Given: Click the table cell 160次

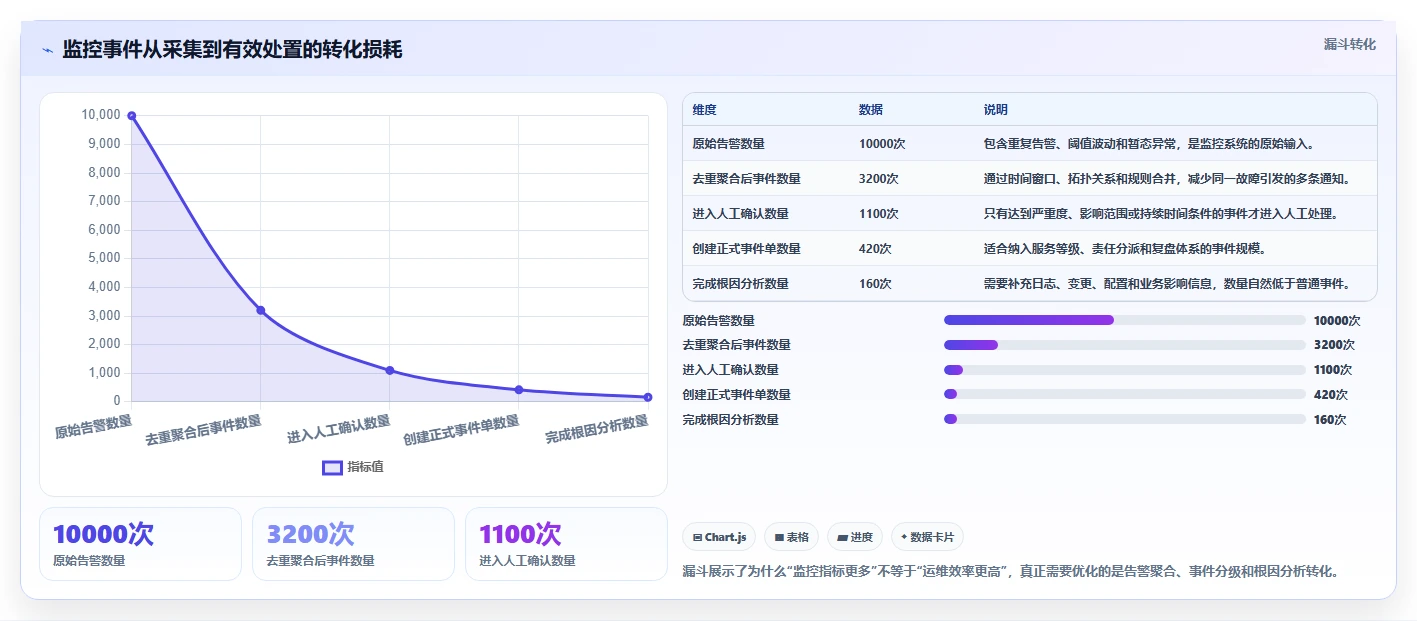Looking at the screenshot, I should [875, 284].
